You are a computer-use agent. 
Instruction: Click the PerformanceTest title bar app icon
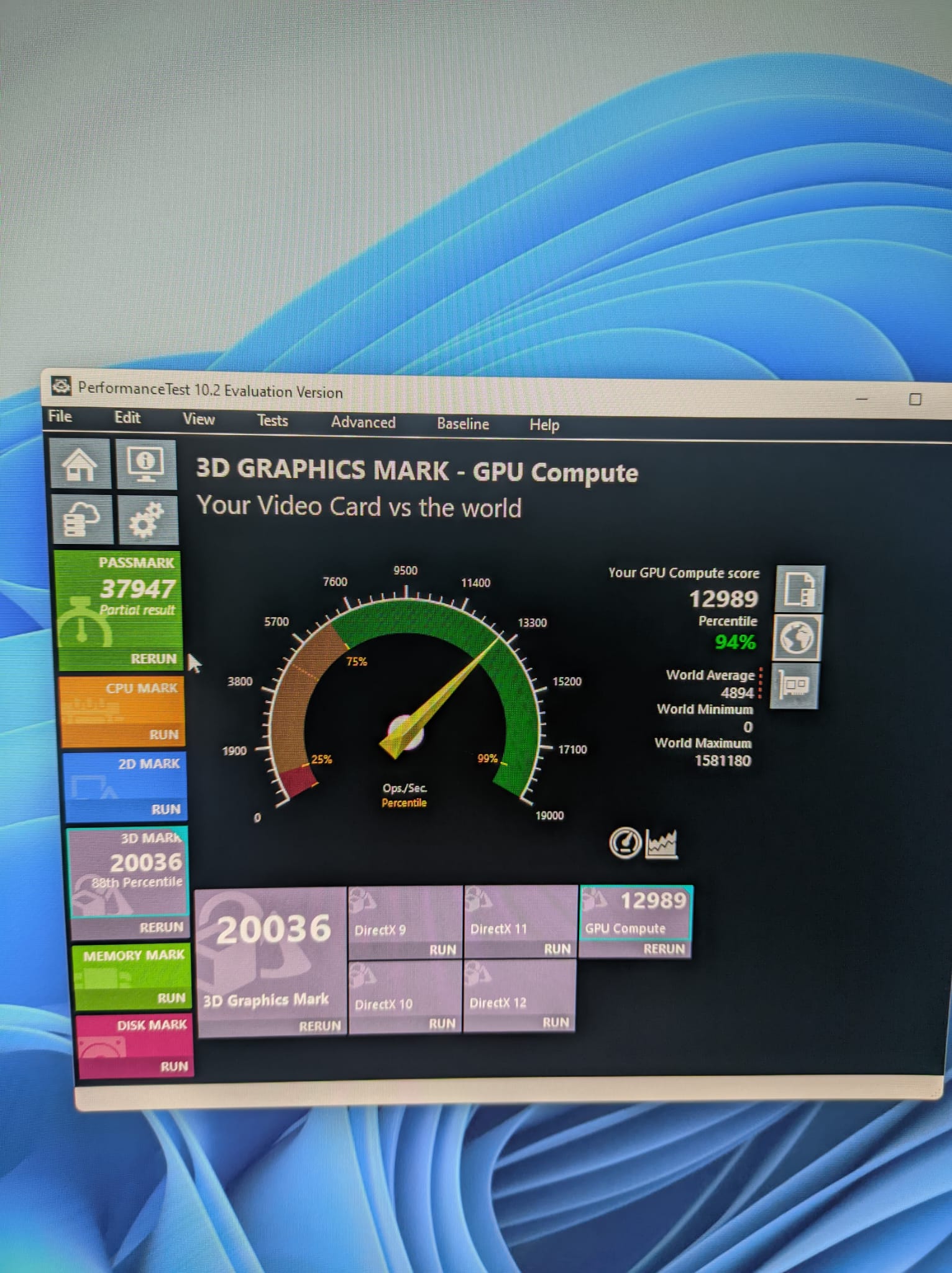point(61,387)
